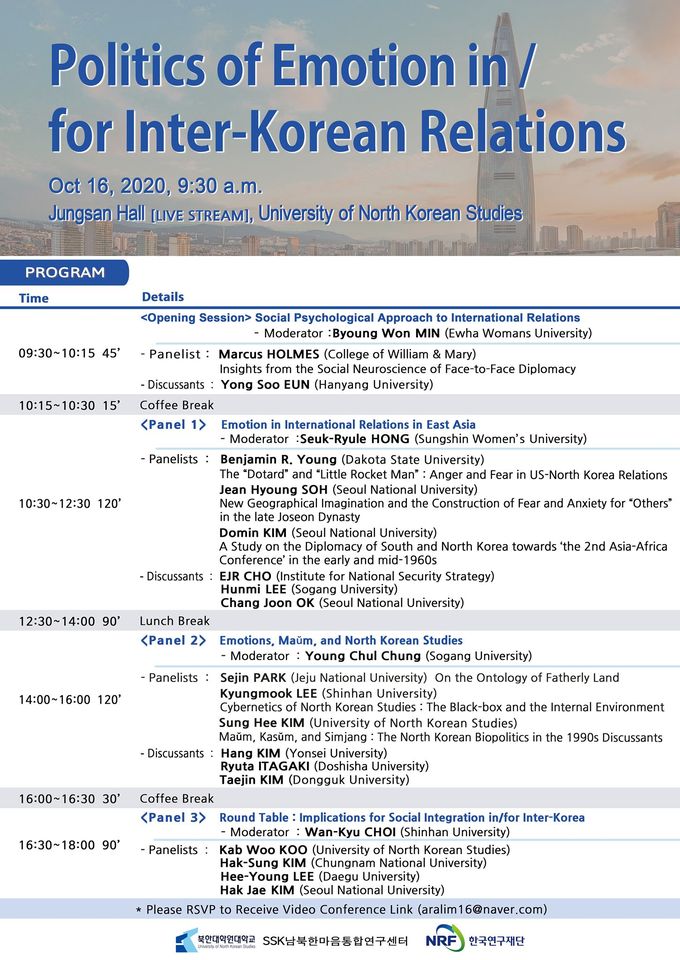Click the '<Panel 1>' heading

point(173,424)
